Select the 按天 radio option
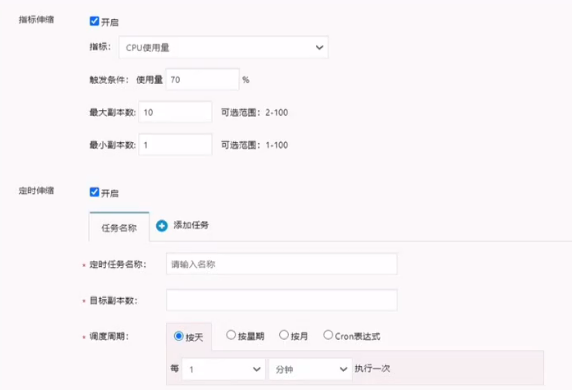Viewport: 572px width, 390px height. tap(178, 336)
